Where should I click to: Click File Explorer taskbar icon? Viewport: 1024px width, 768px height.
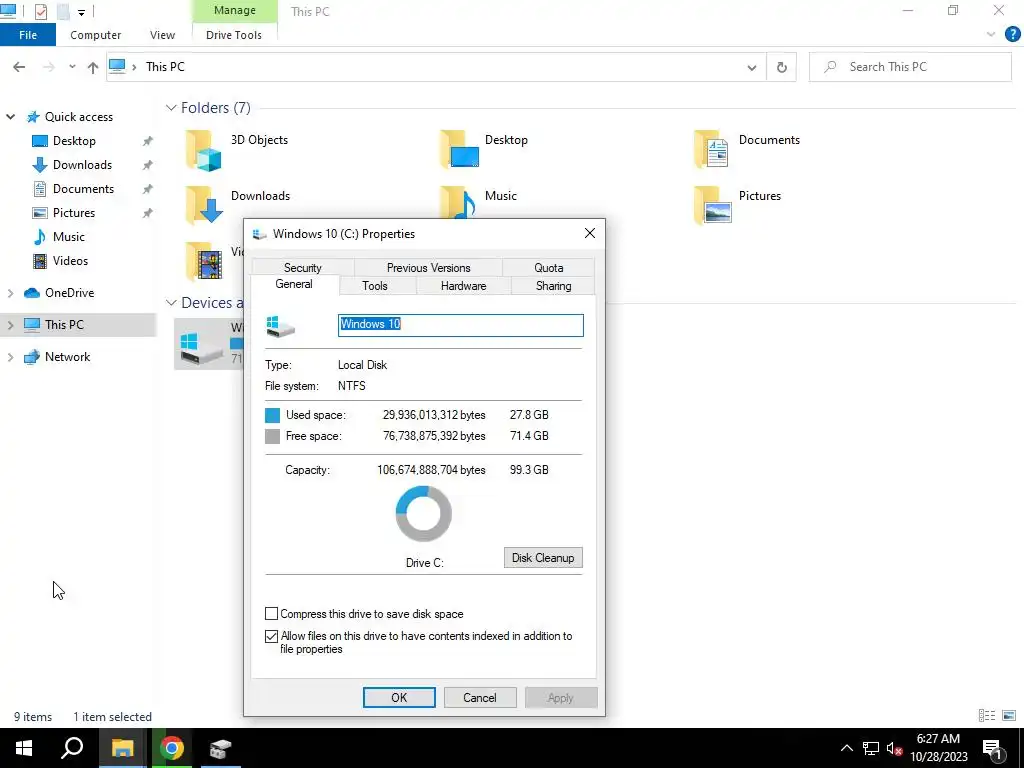[x=123, y=748]
